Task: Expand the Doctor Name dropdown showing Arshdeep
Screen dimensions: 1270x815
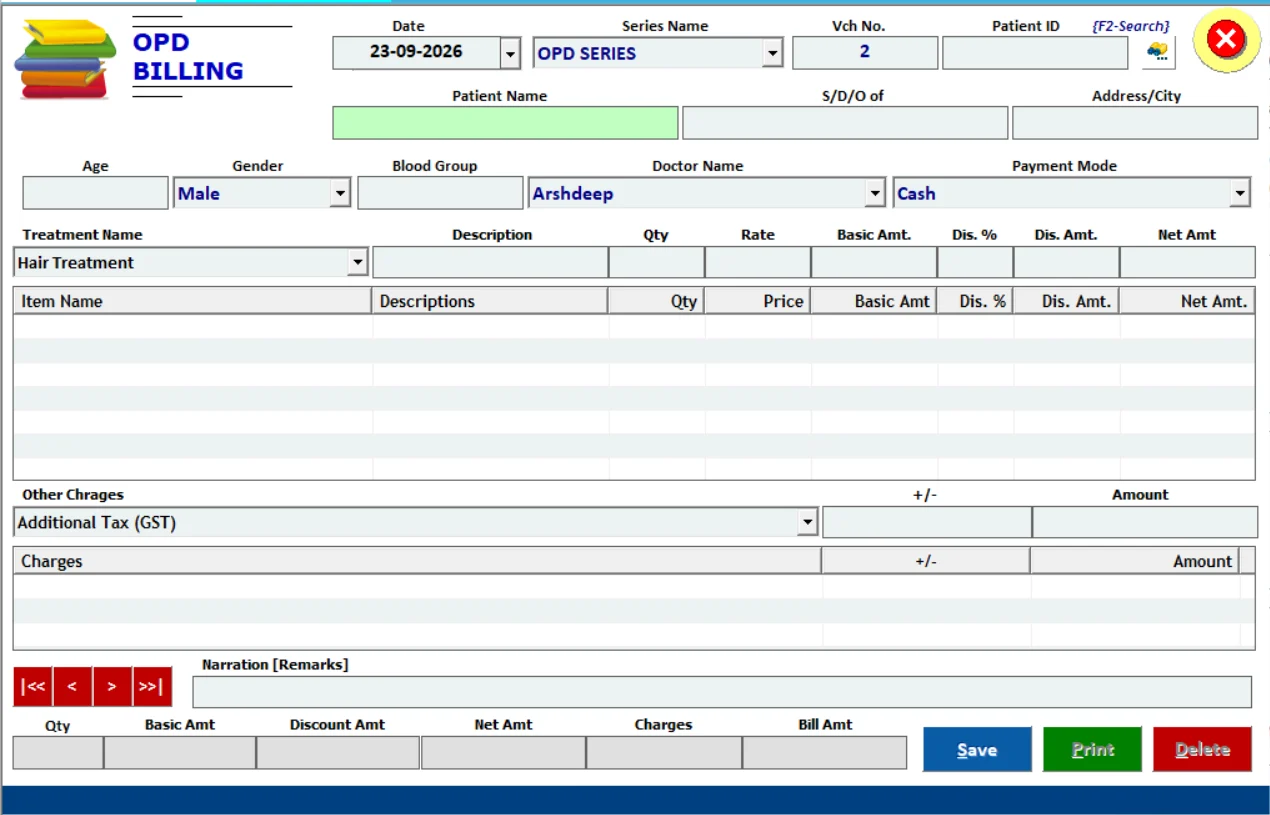Action: (875, 193)
